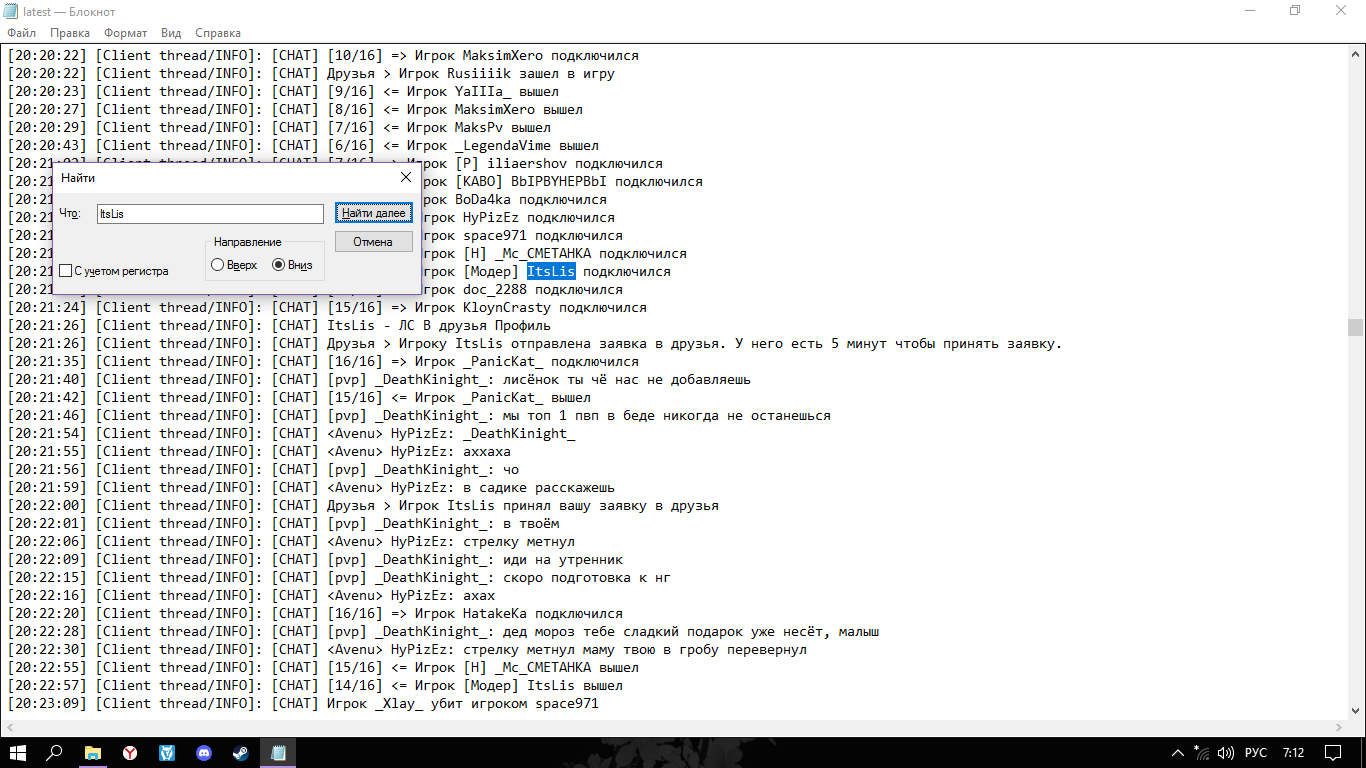Viewport: 1366px width, 768px height.
Task: Open the 'Формат' menu
Action: (x=125, y=33)
